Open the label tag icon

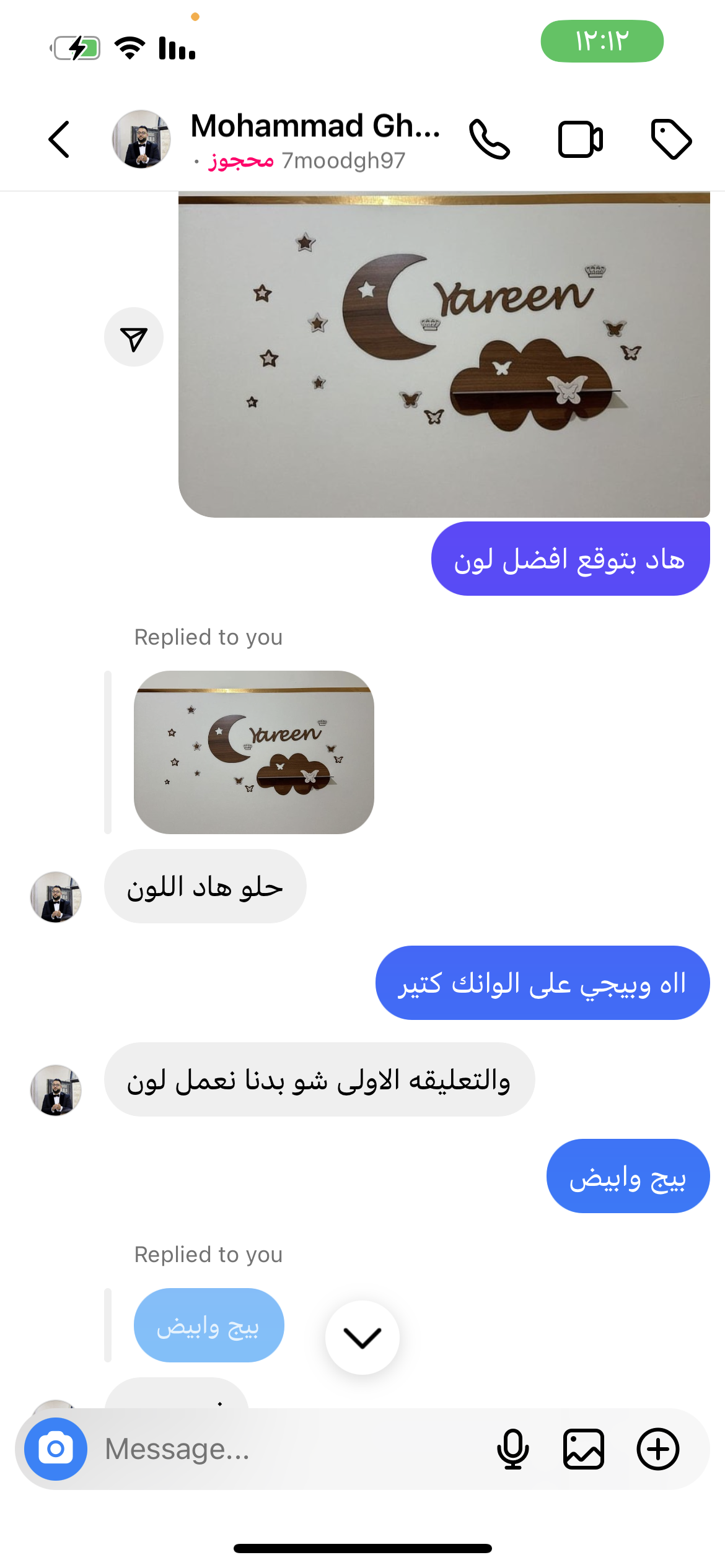click(x=671, y=139)
